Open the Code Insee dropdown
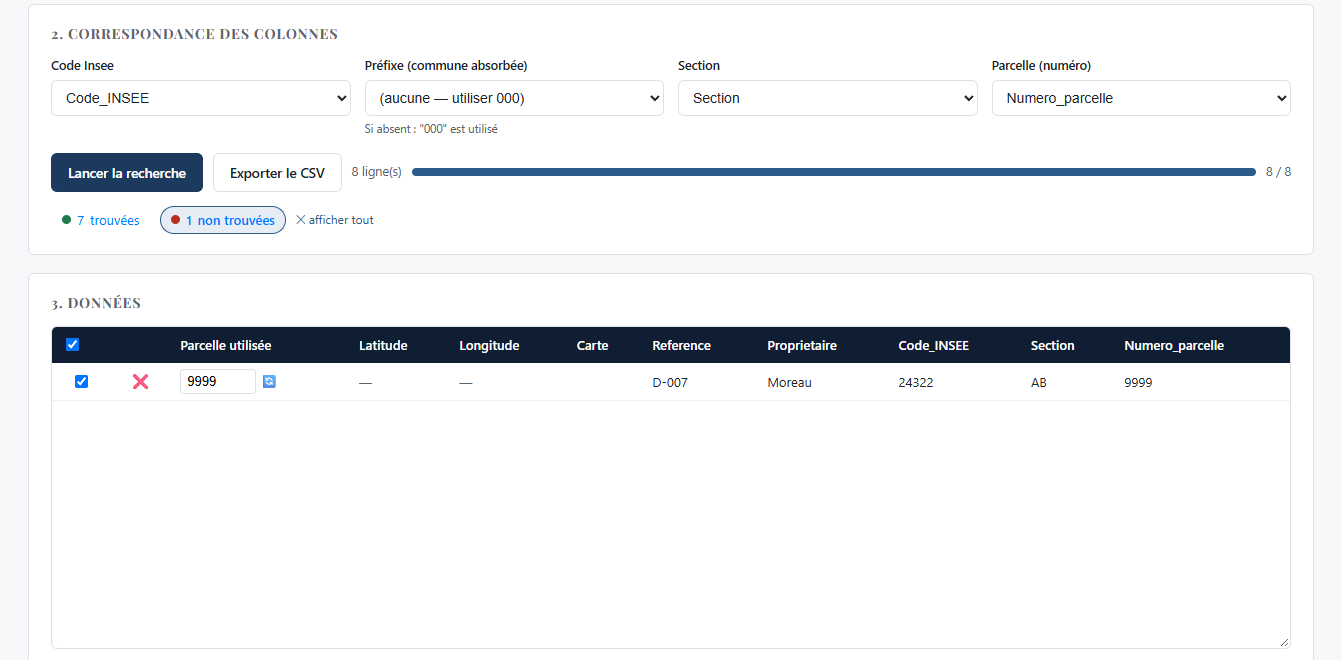Screen dimensions: 1342x660 coord(201,98)
